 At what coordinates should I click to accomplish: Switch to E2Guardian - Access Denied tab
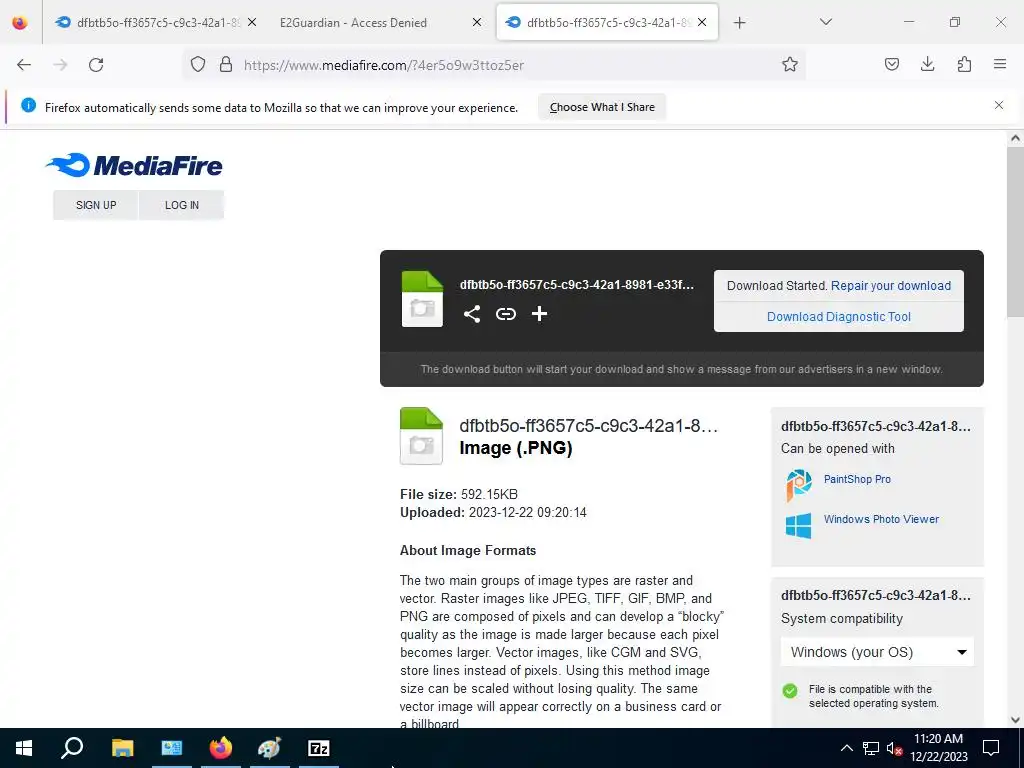[x=353, y=22]
